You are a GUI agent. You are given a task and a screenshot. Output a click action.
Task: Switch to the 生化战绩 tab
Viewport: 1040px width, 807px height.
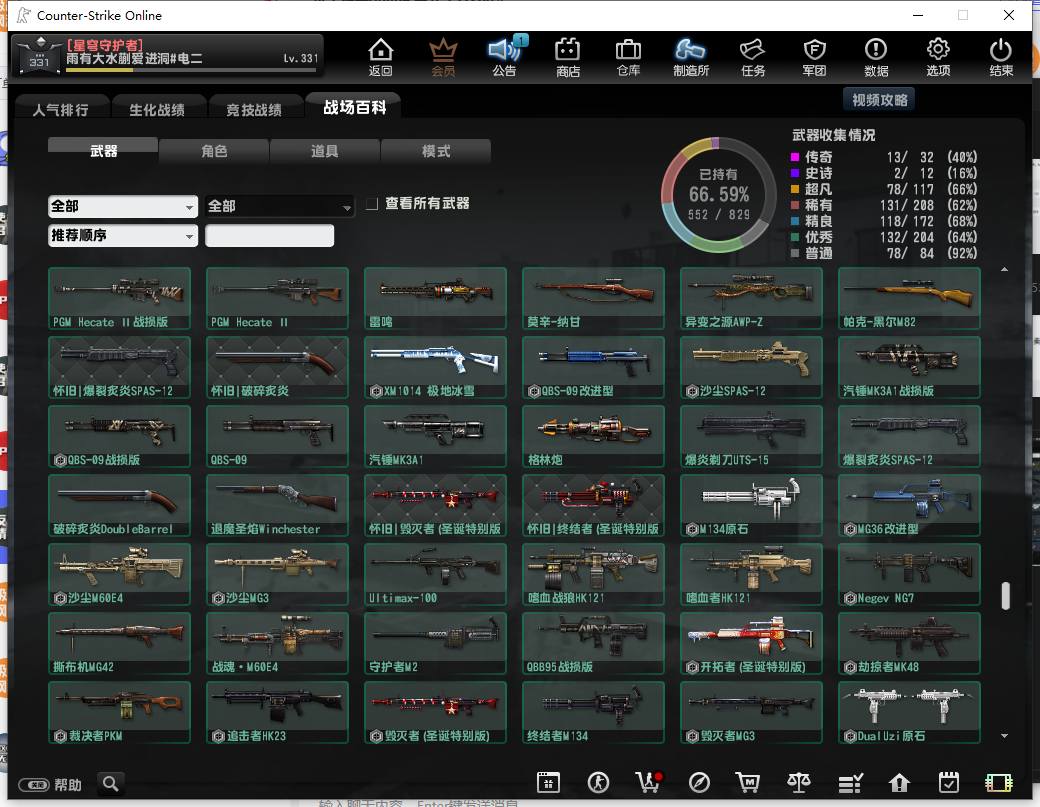[157, 109]
